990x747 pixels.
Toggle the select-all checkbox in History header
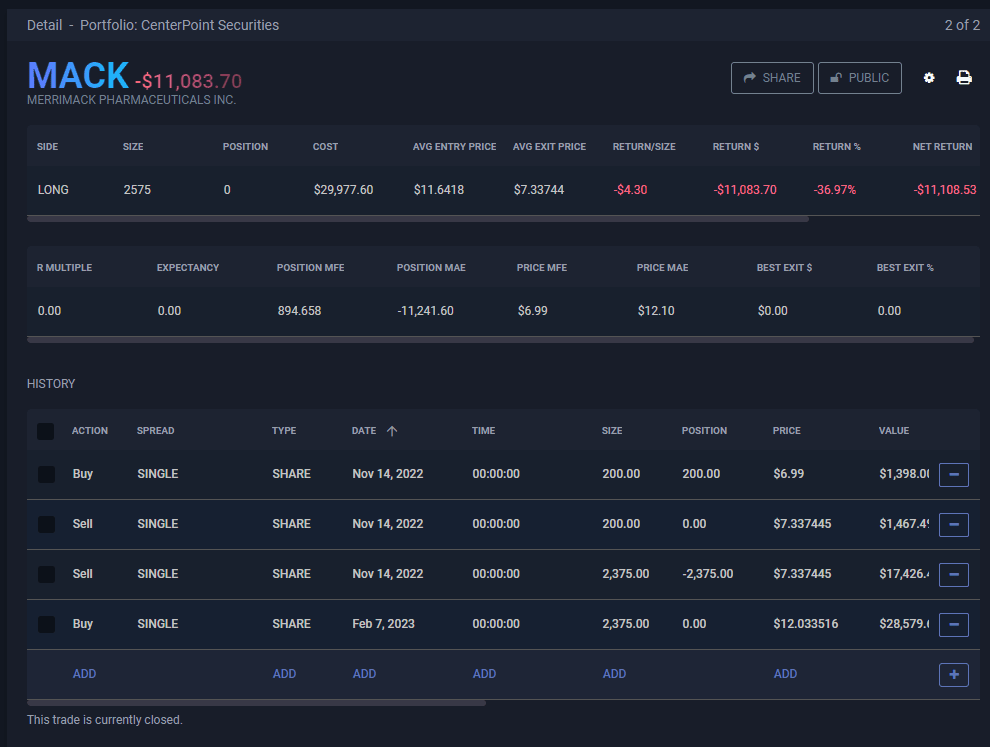coord(46,431)
